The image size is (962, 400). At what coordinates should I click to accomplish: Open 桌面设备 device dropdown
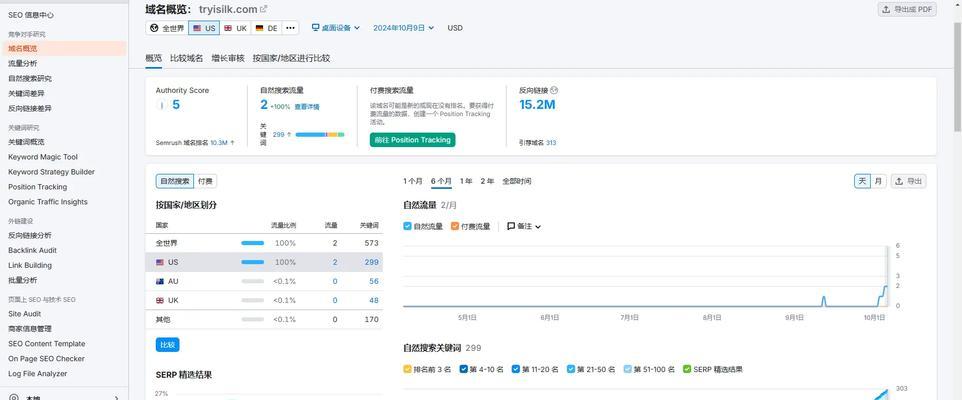coord(336,28)
